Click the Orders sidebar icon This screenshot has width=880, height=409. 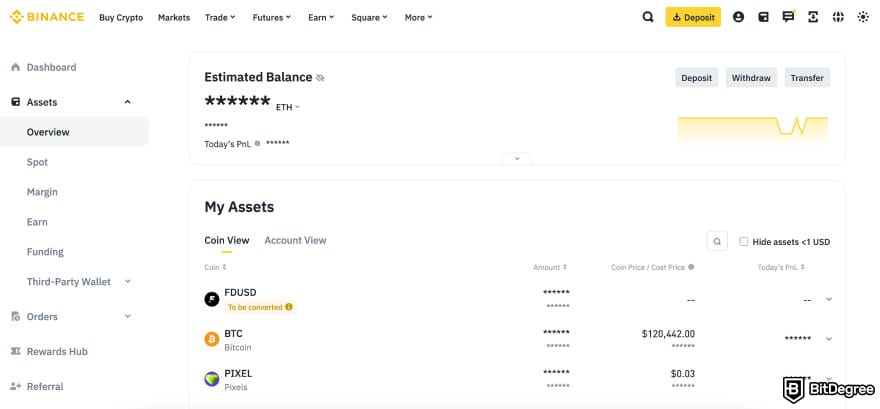click(x=16, y=316)
